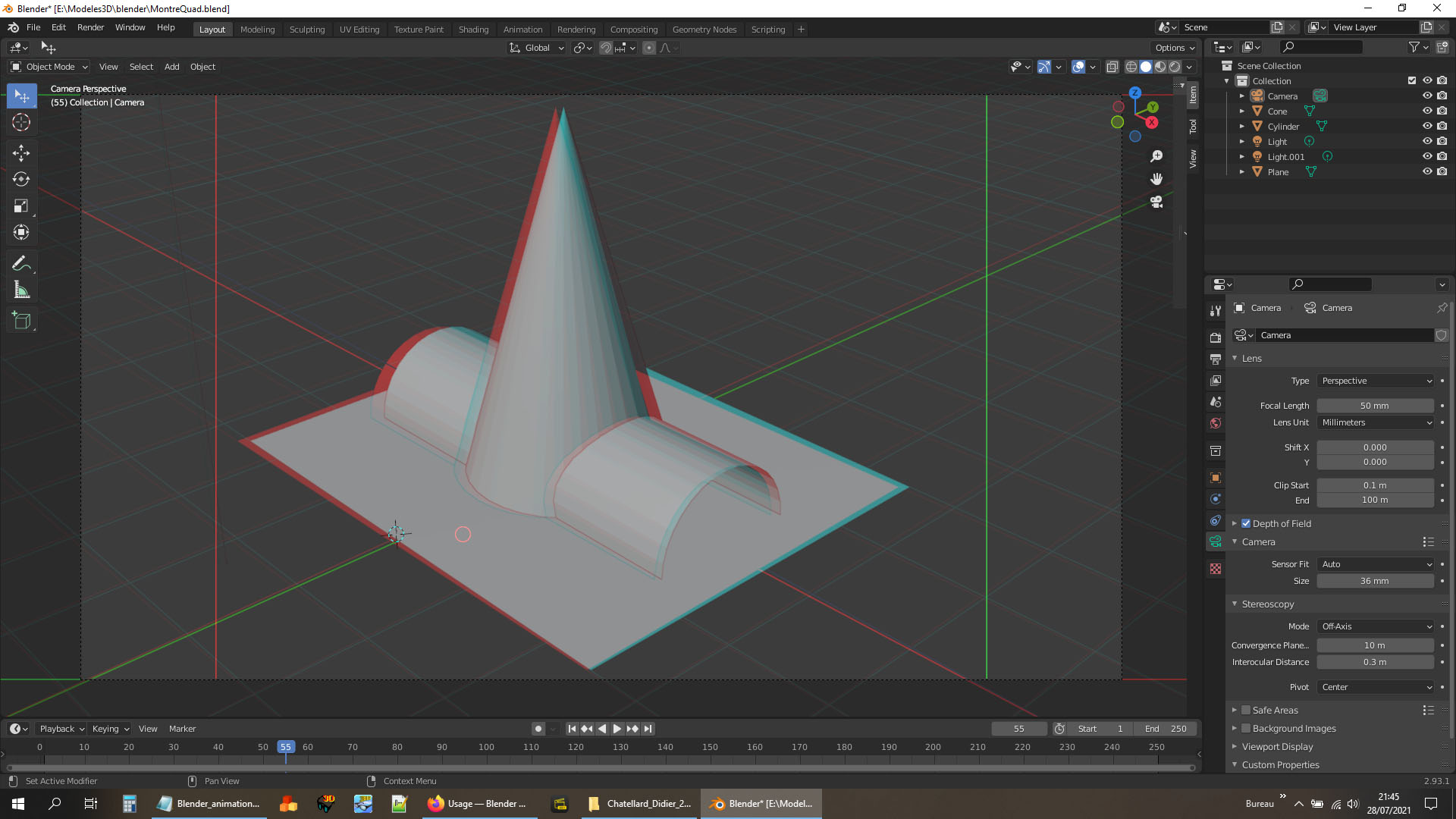The height and width of the screenshot is (819, 1456).
Task: Hide the Cone object in outliner
Action: (x=1426, y=111)
